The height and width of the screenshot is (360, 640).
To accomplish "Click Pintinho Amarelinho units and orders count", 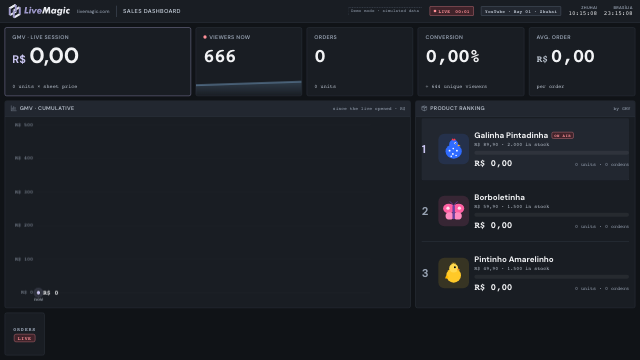I will (602, 289).
